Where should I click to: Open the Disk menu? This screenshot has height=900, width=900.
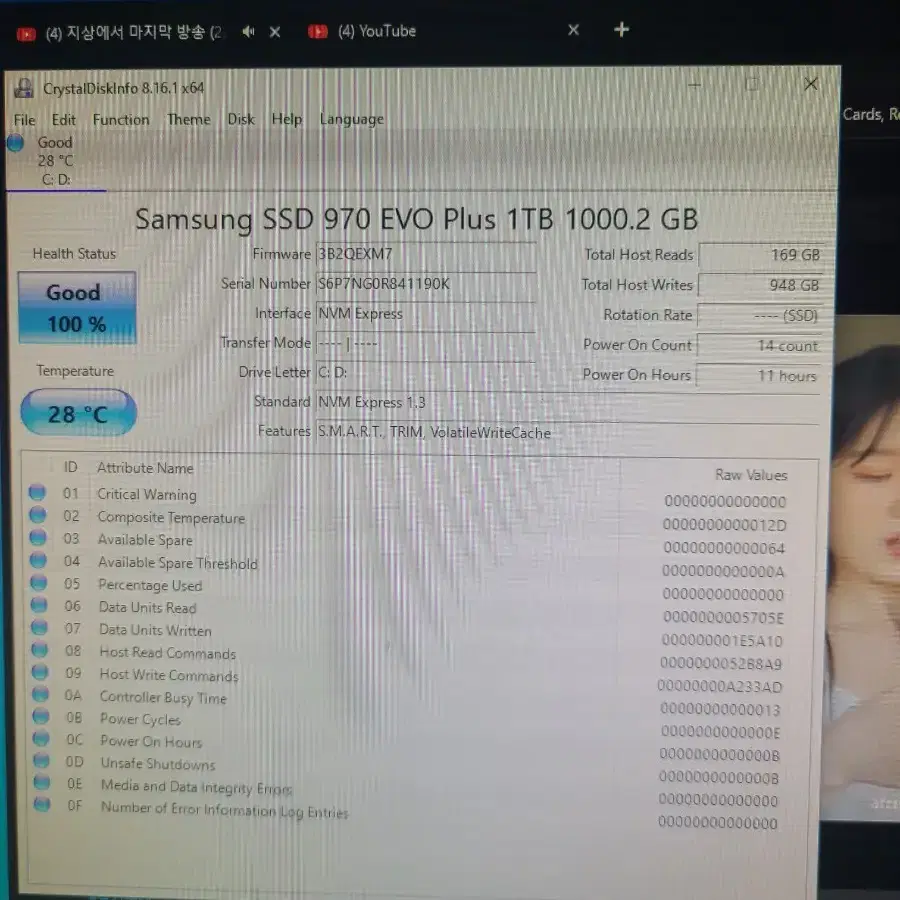pos(241,119)
